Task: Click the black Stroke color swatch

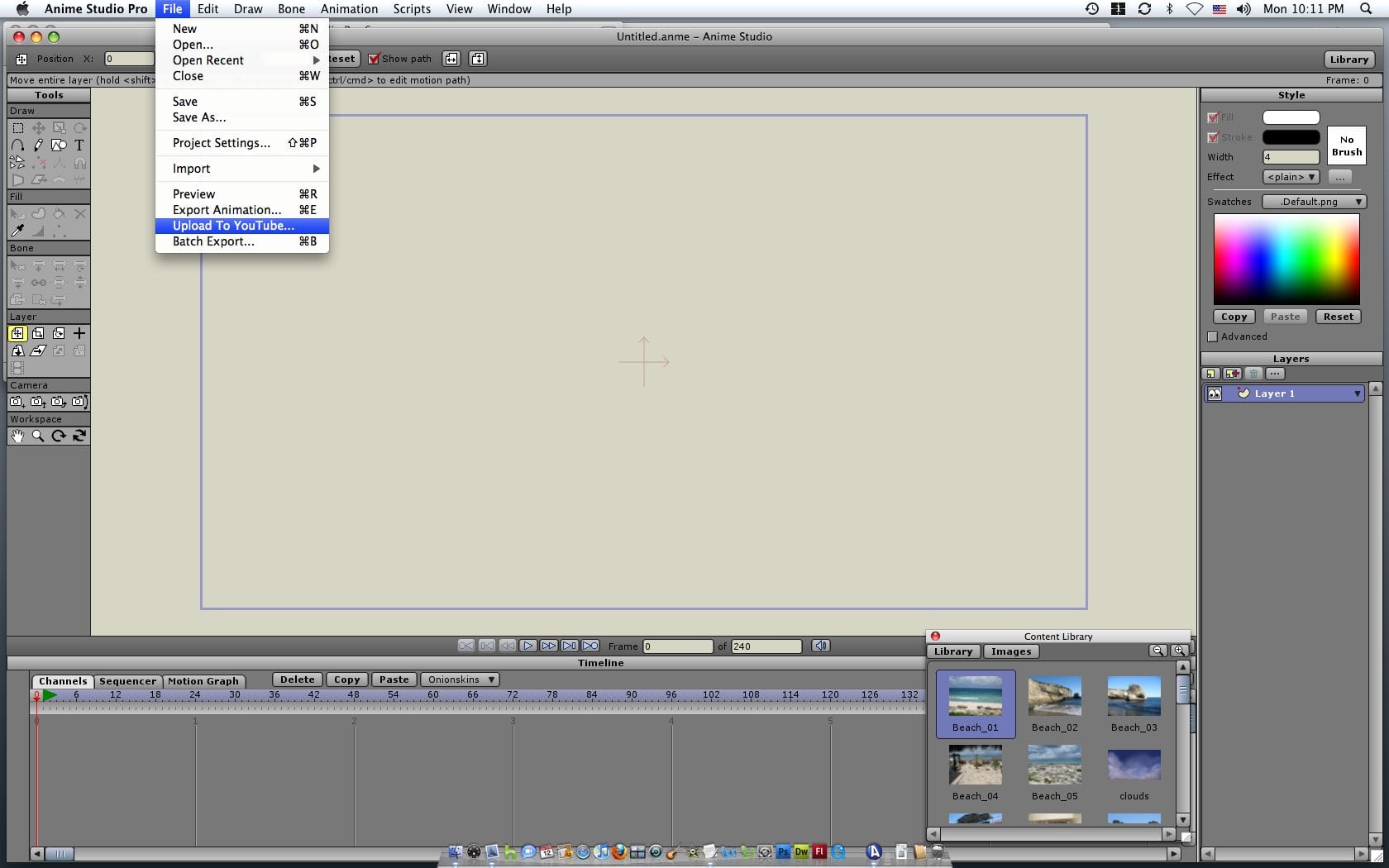Action: point(1291,137)
